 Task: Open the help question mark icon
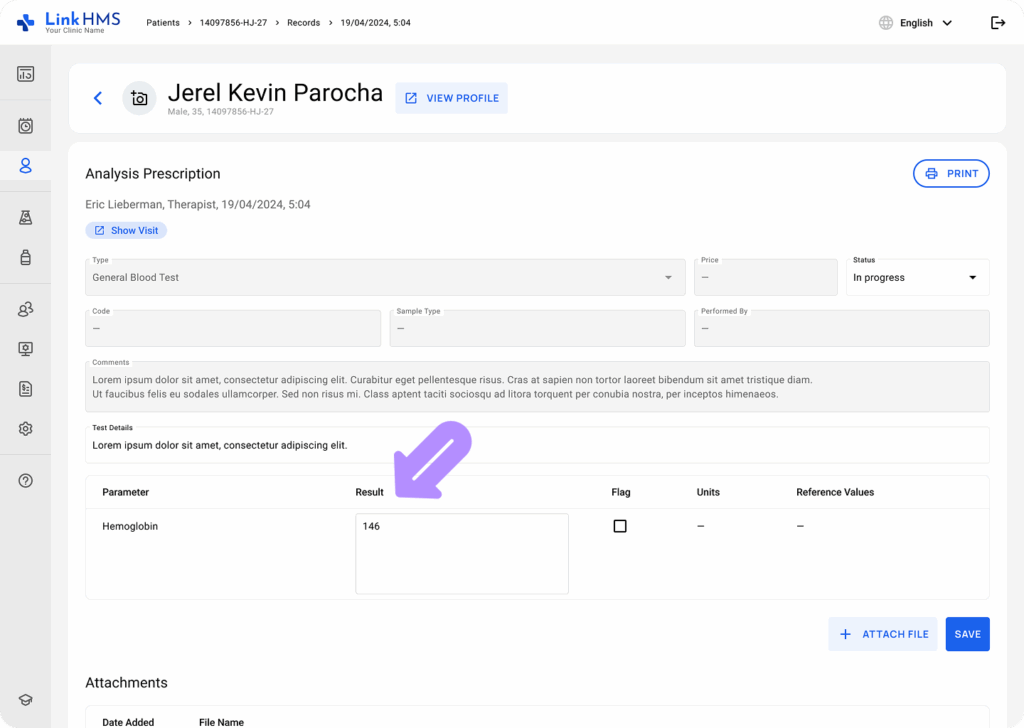25,481
